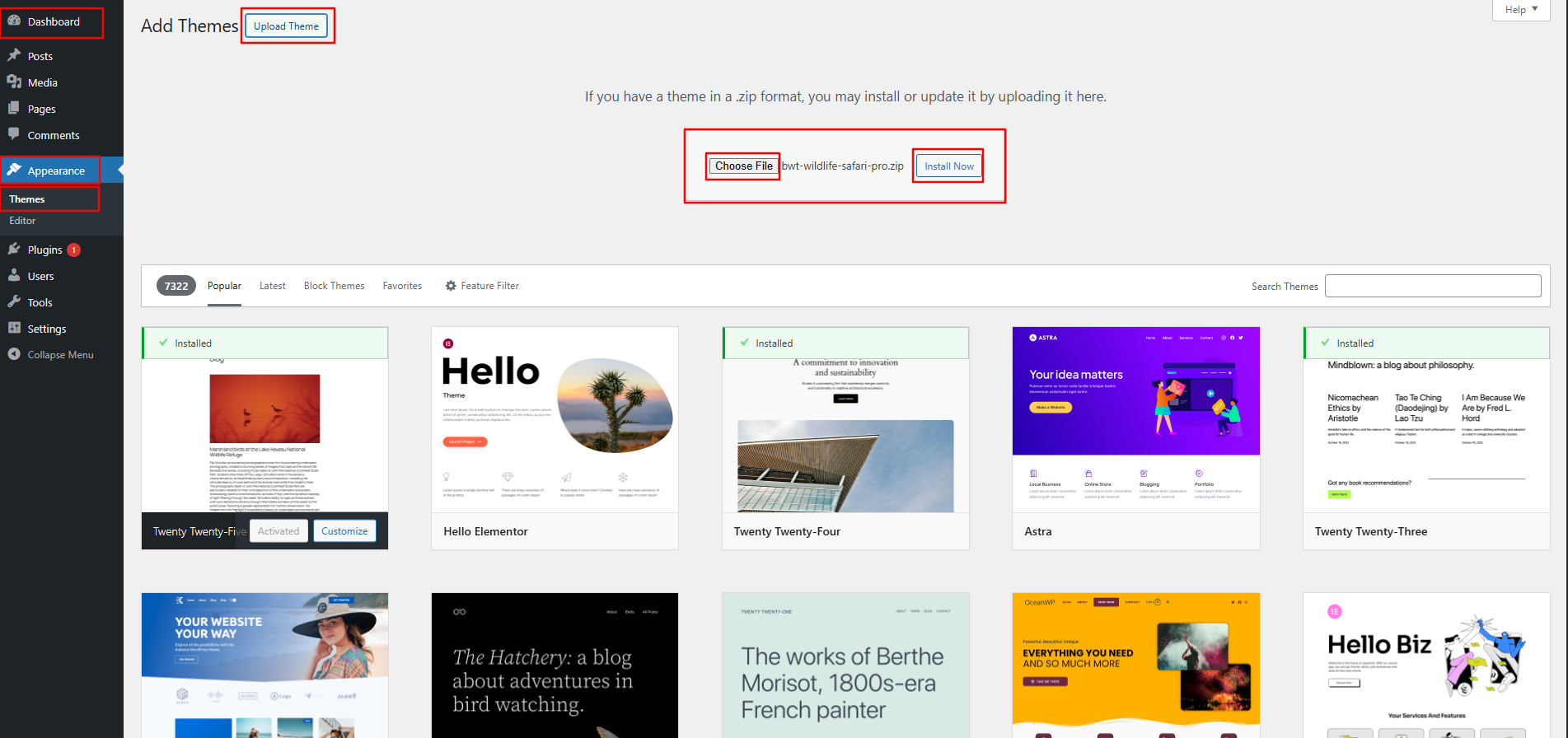Click the Feature Filter gear icon
This screenshot has height=738, width=1568.
pyautogui.click(x=451, y=286)
